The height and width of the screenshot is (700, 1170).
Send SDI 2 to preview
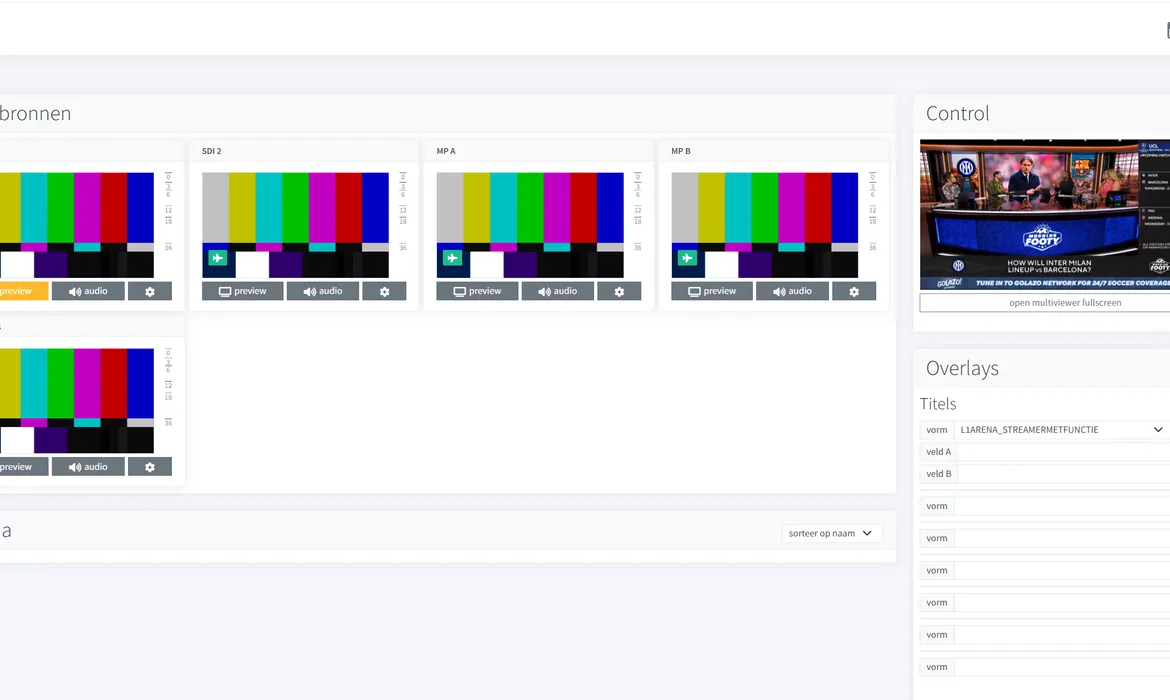243,291
